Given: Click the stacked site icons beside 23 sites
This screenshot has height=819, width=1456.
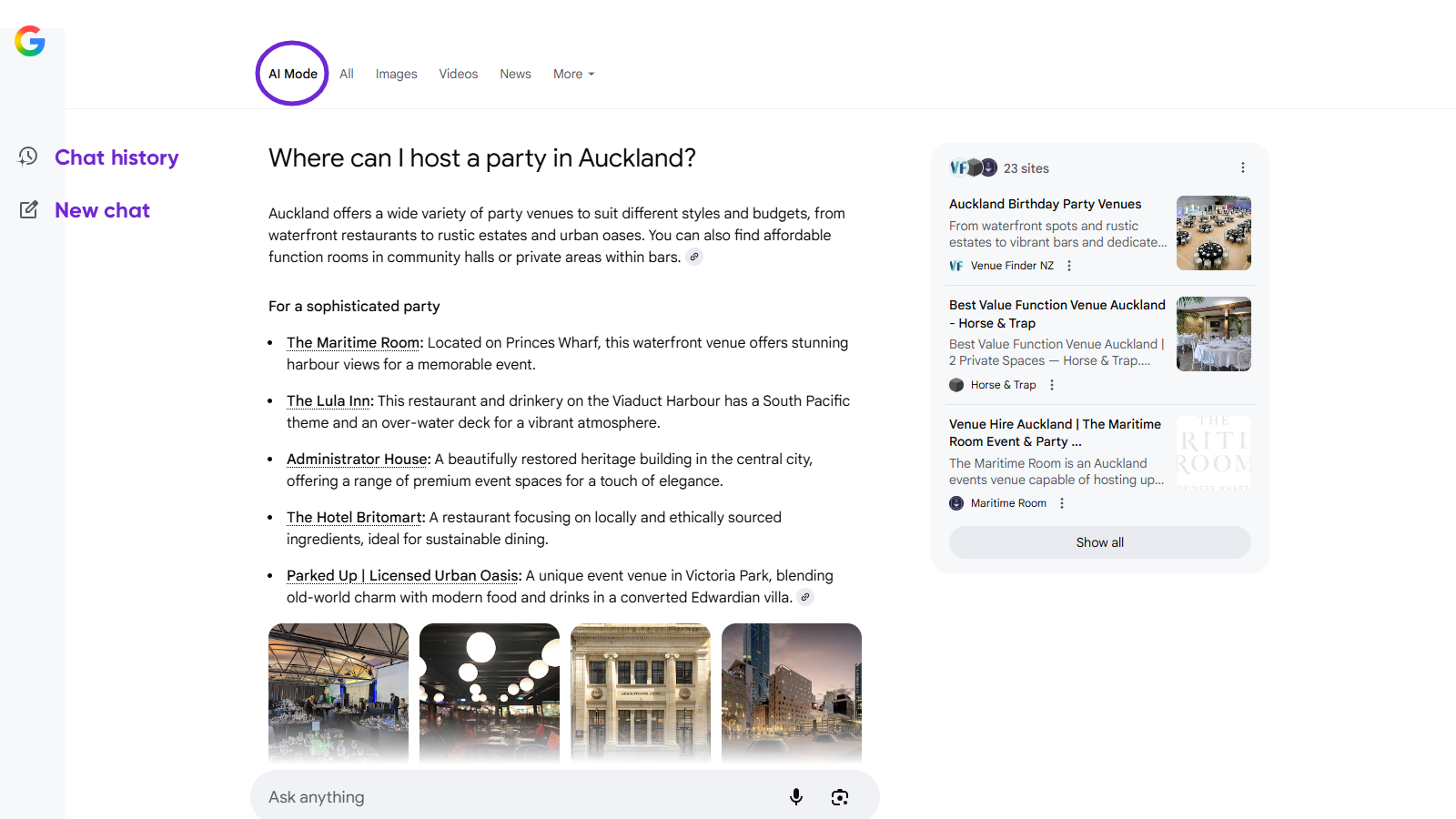Looking at the screenshot, I should point(973,167).
